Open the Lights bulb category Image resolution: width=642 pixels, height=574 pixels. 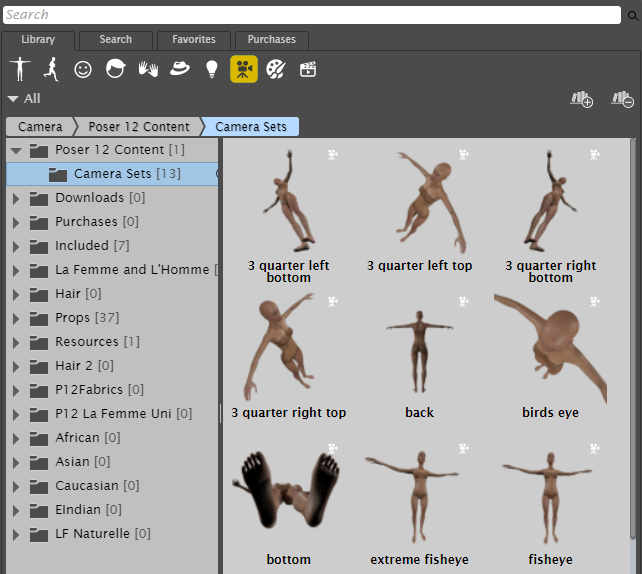click(211, 69)
